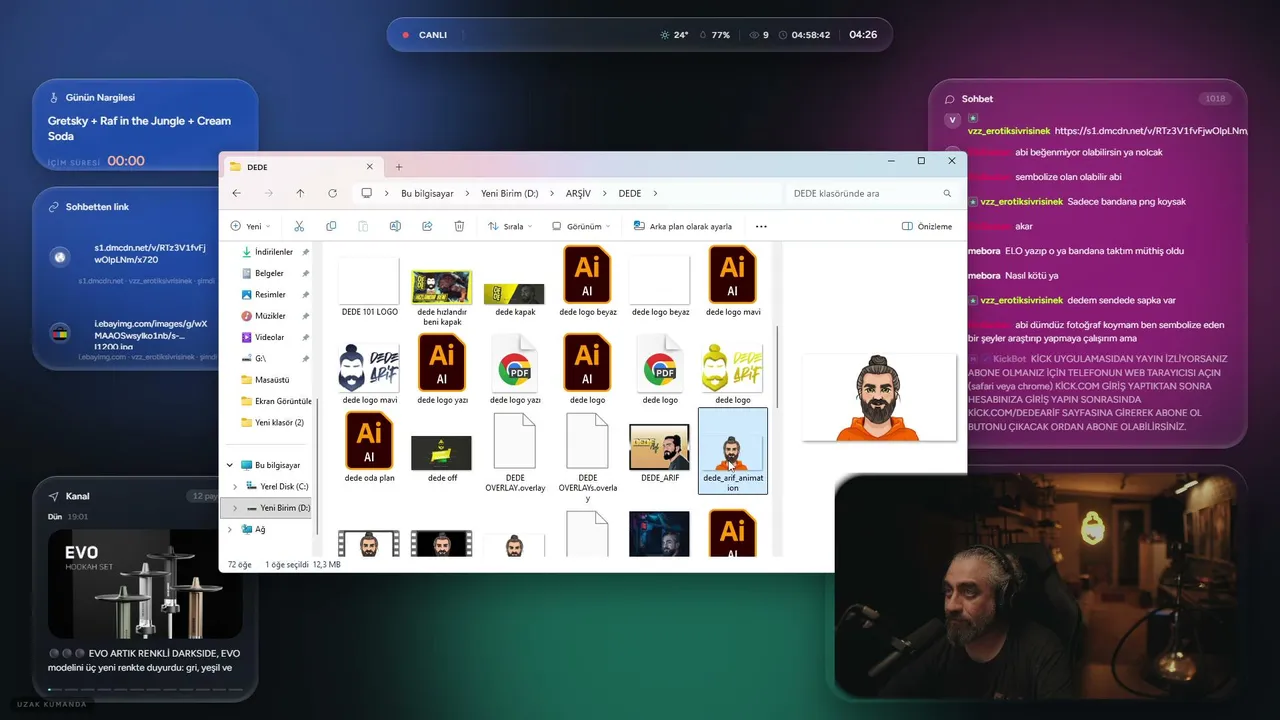Click the chevron after DEDE in breadcrumb
1280x720 pixels.
[x=655, y=193]
